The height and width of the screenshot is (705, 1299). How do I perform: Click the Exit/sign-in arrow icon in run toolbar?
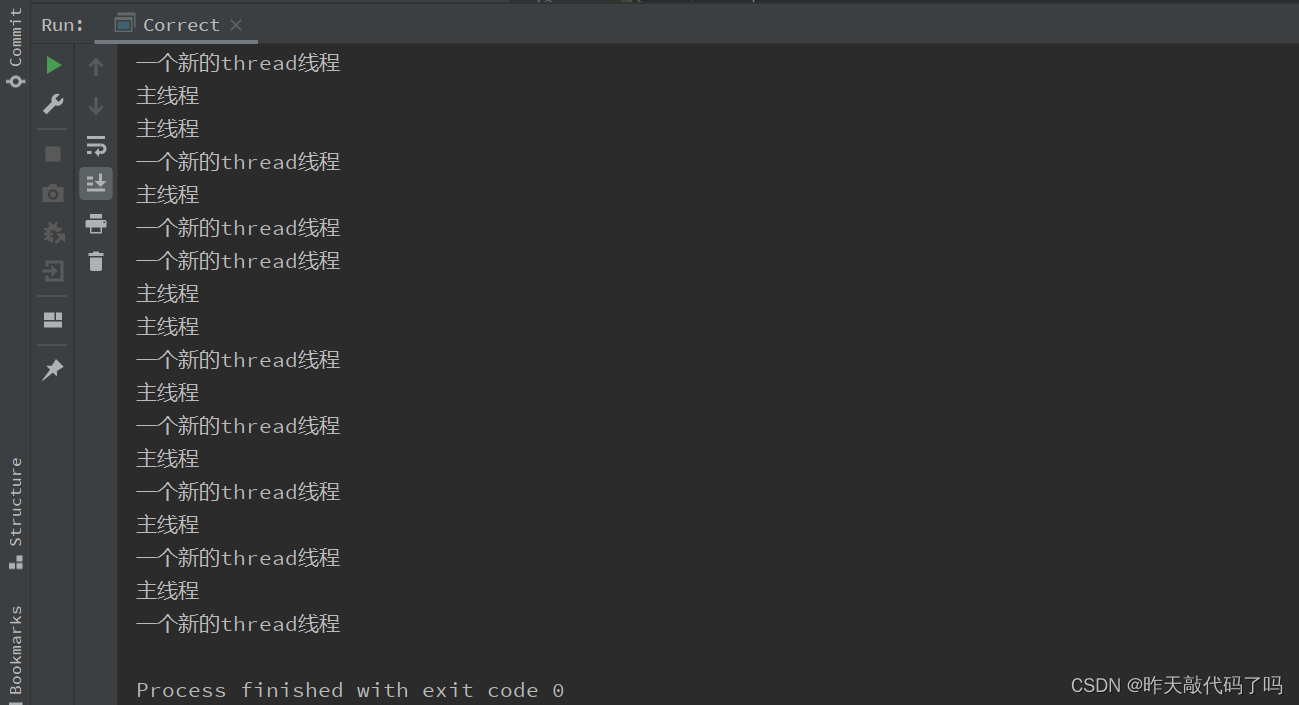(53, 271)
